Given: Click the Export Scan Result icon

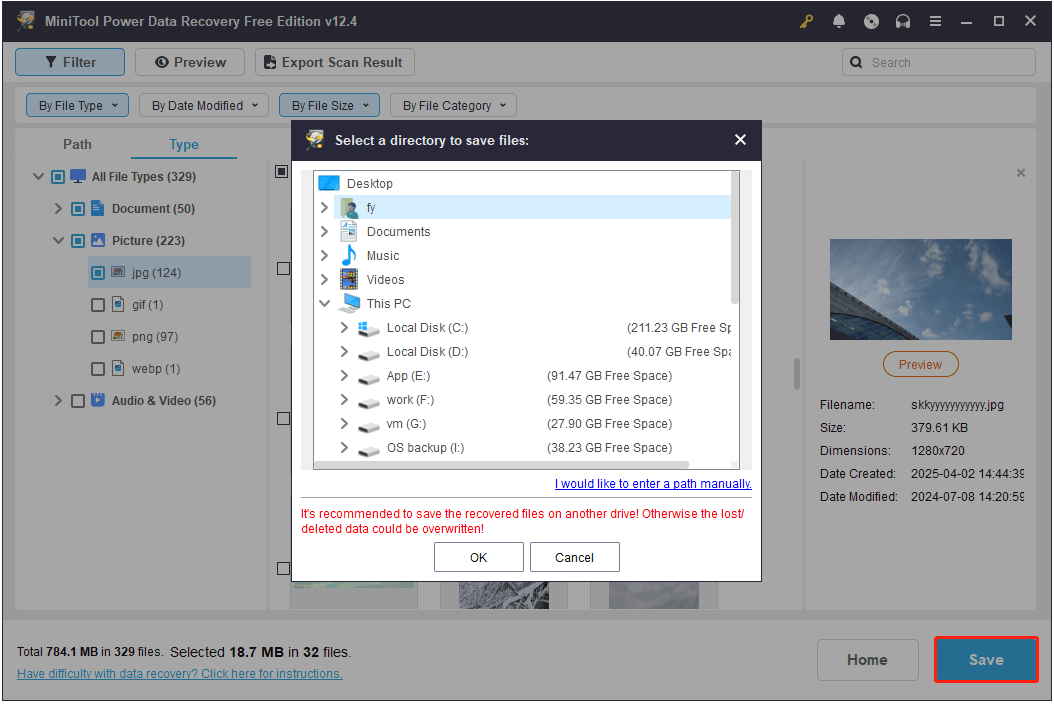Looking at the screenshot, I should (x=269, y=62).
